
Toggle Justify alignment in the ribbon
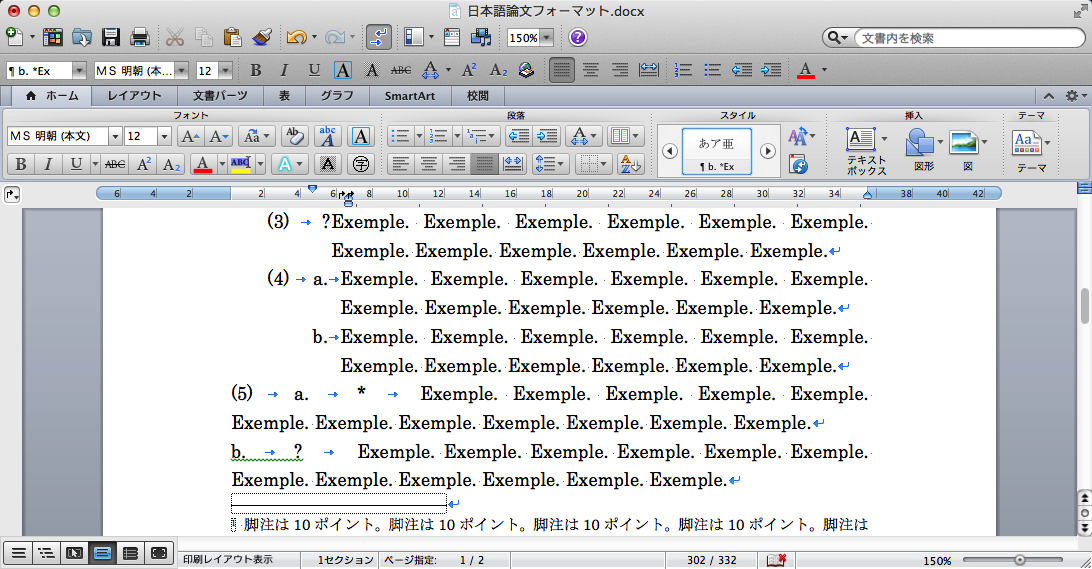click(x=484, y=164)
